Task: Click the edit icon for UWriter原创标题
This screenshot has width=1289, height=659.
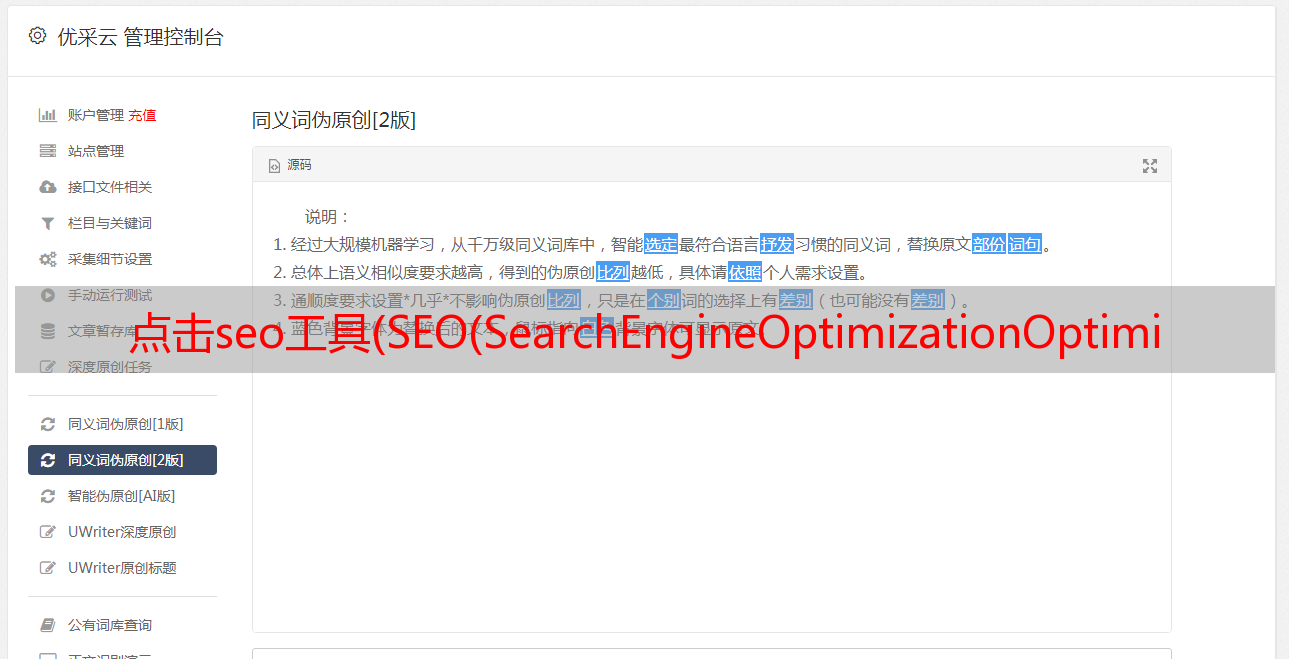Action: point(47,568)
